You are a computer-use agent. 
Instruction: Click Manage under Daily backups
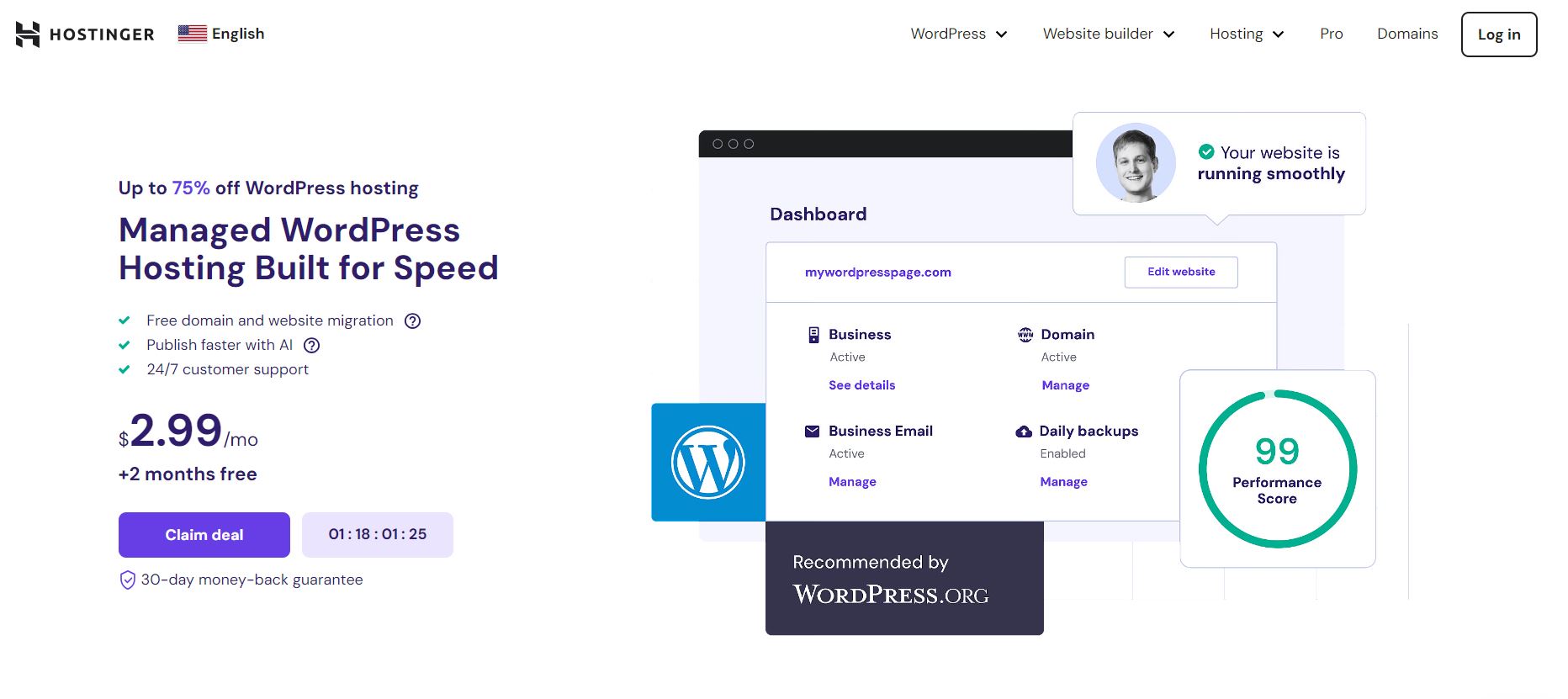tap(1063, 482)
